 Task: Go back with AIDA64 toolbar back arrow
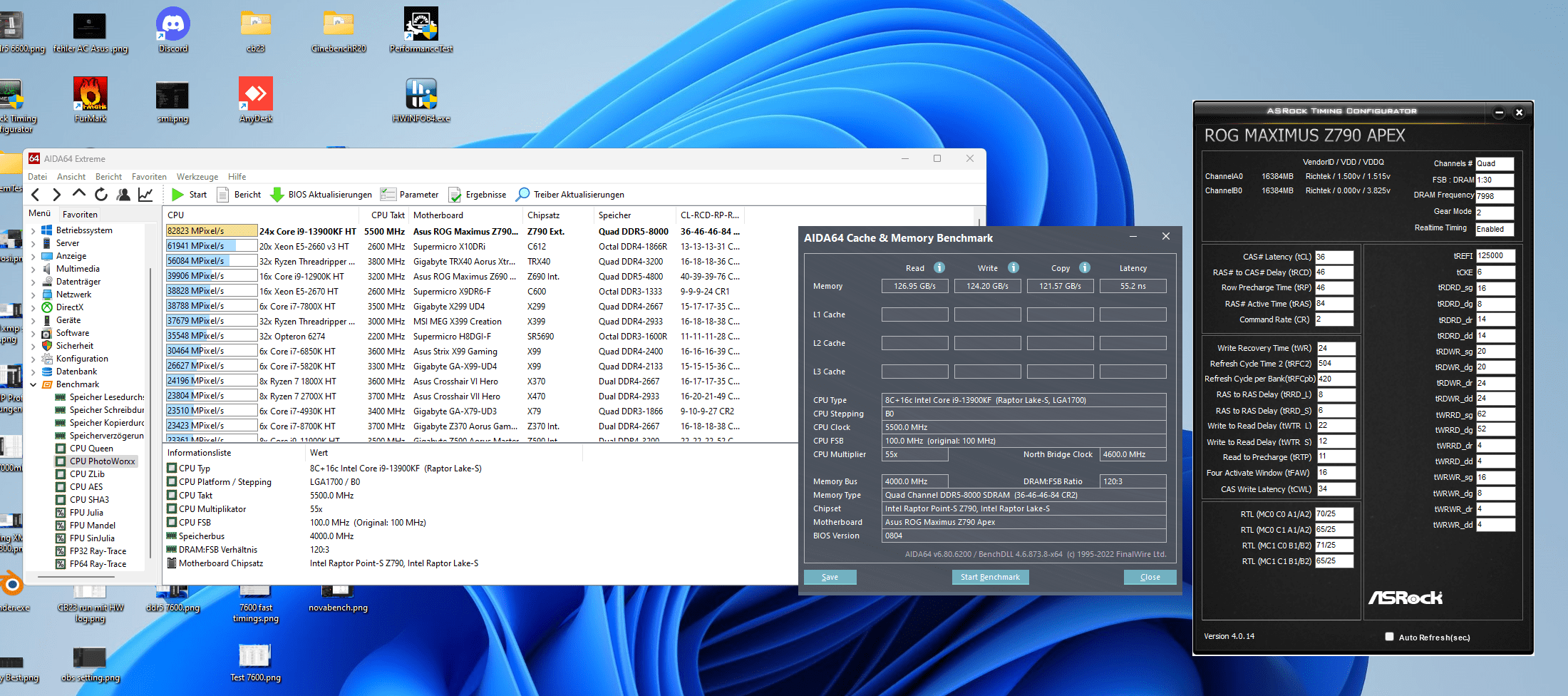pos(36,195)
